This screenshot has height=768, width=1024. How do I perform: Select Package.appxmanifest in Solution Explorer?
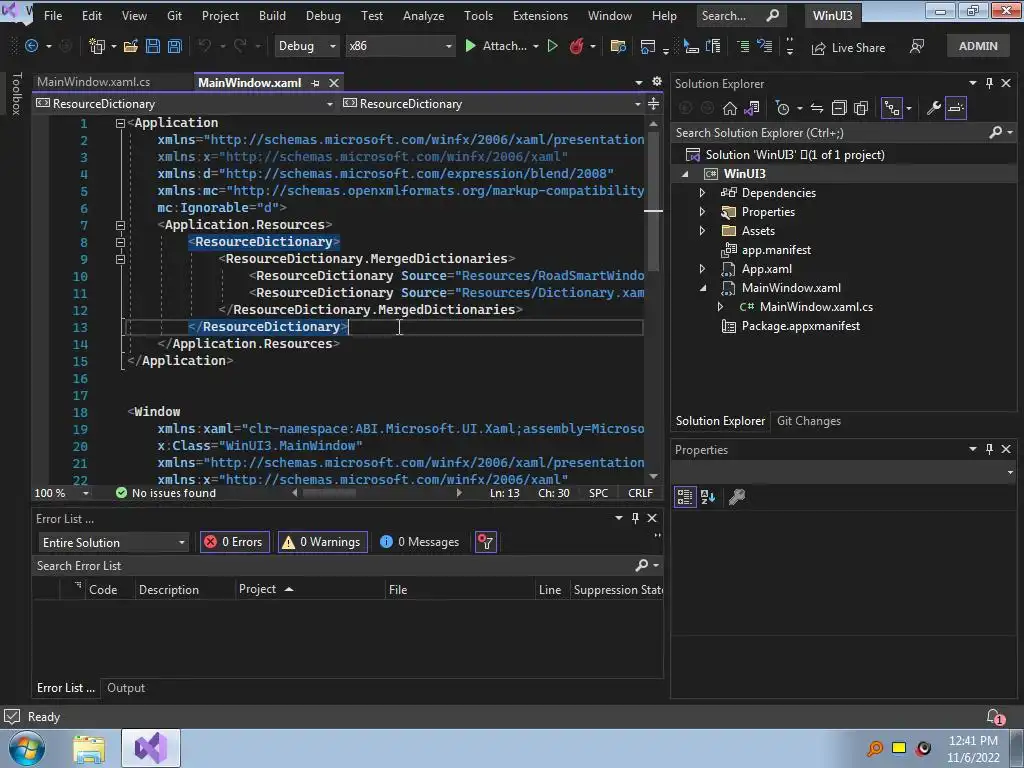[x=800, y=326]
